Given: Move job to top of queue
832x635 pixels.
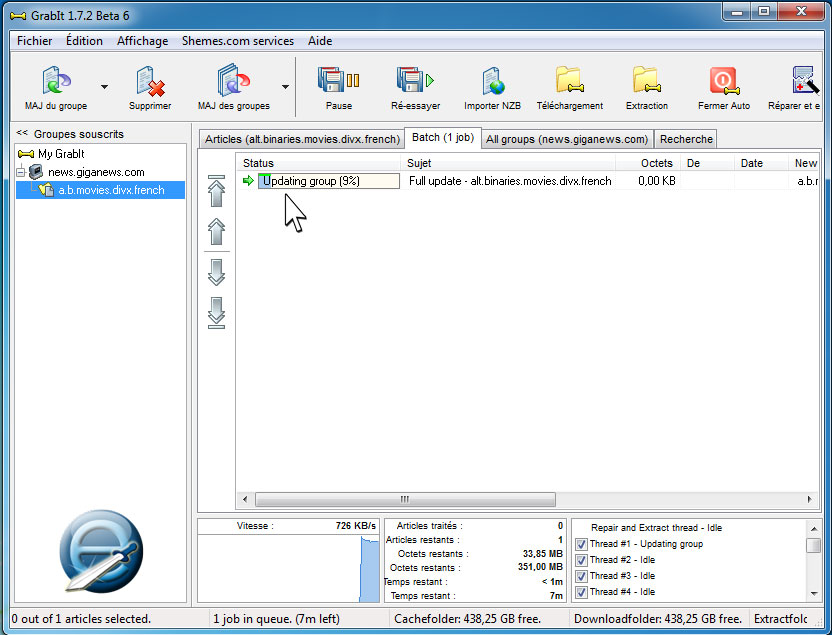Looking at the screenshot, I should (216, 191).
